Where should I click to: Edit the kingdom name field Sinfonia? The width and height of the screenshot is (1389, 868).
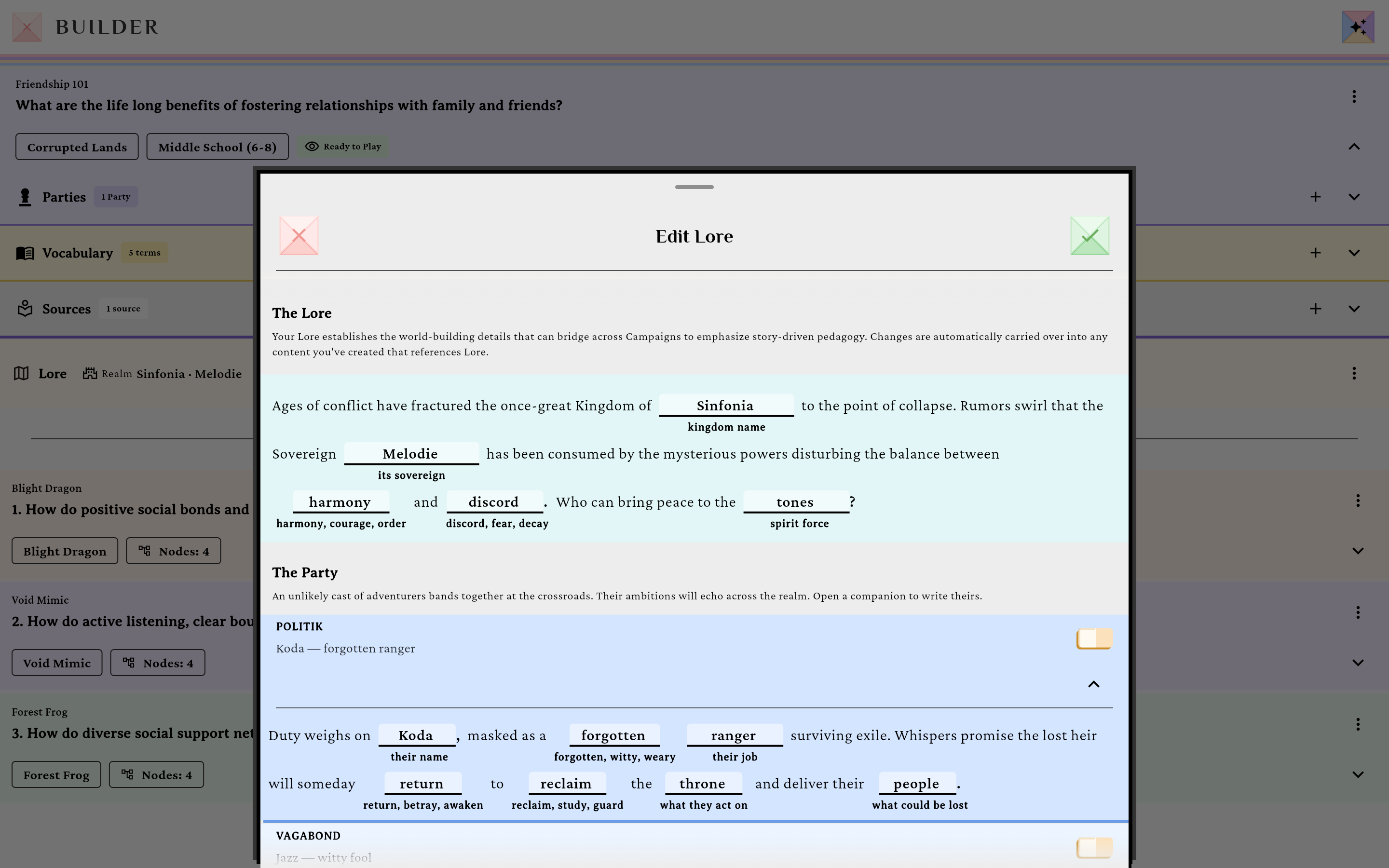(x=726, y=405)
